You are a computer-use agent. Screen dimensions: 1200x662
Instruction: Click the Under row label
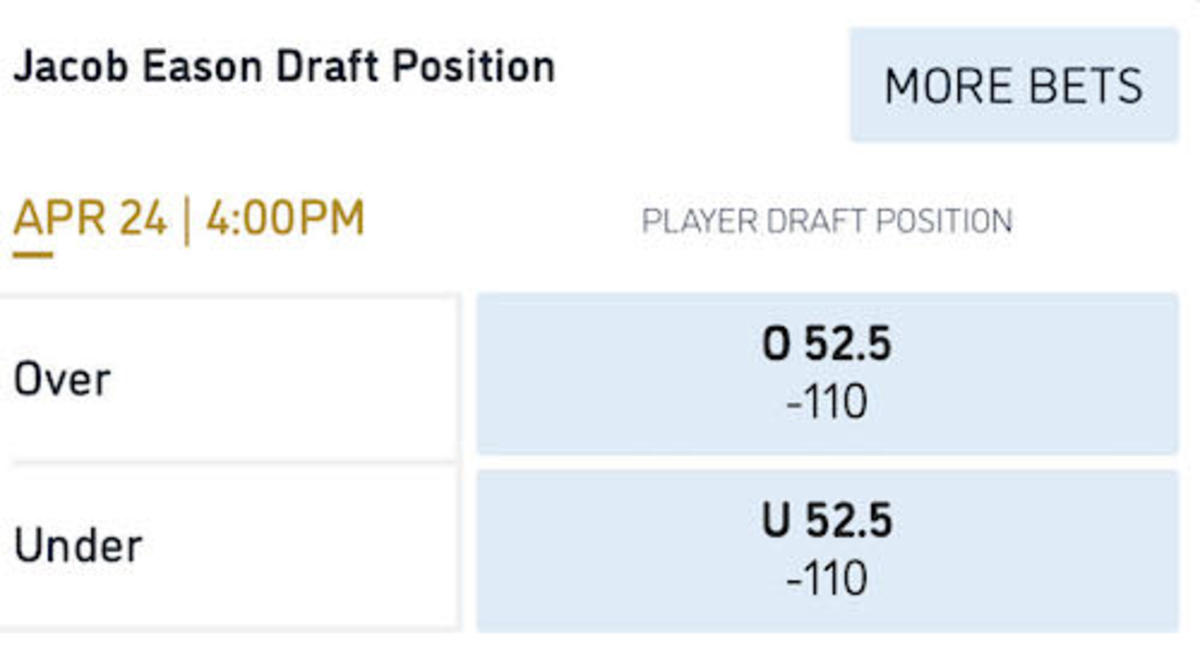click(x=78, y=546)
